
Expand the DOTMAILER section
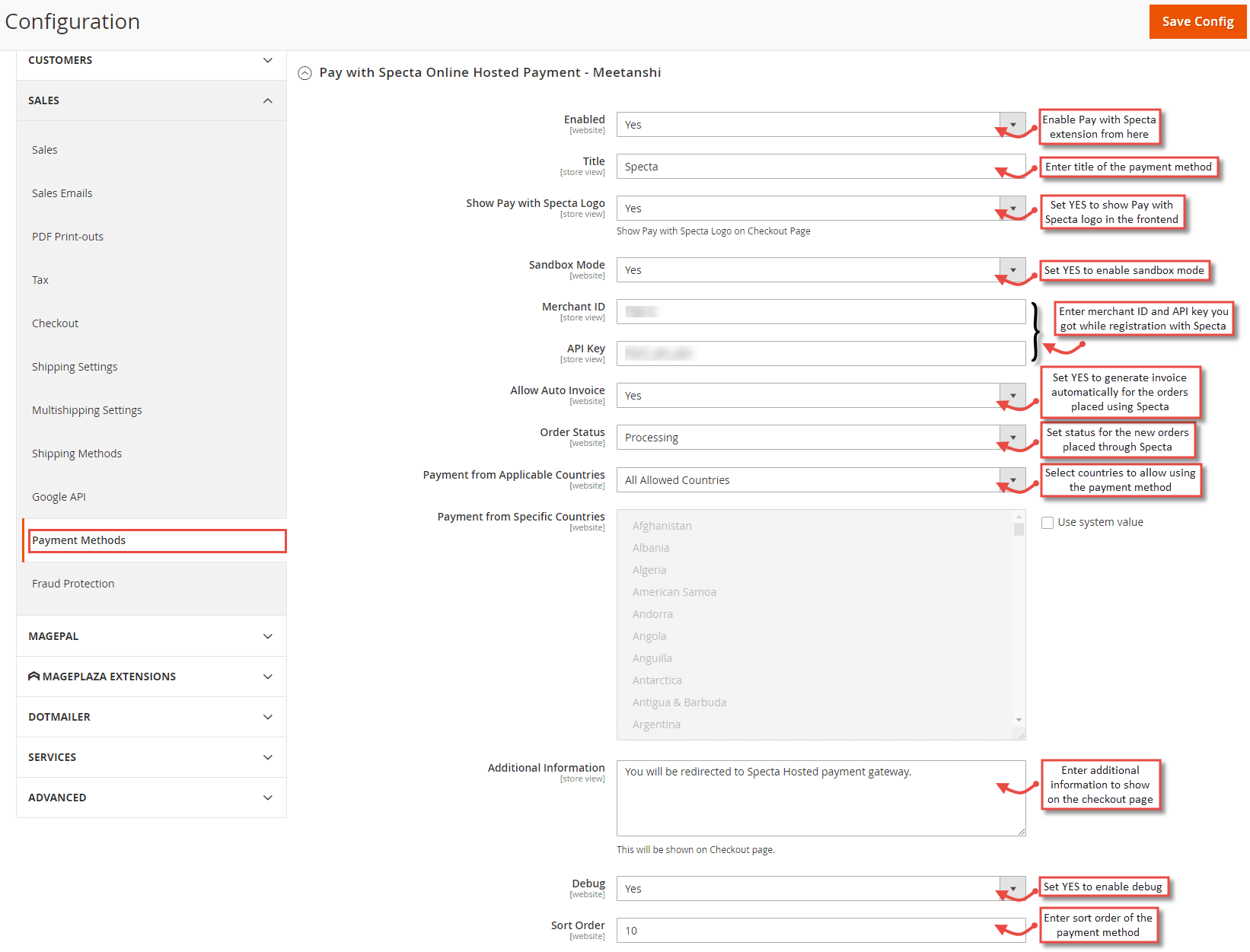[268, 716]
